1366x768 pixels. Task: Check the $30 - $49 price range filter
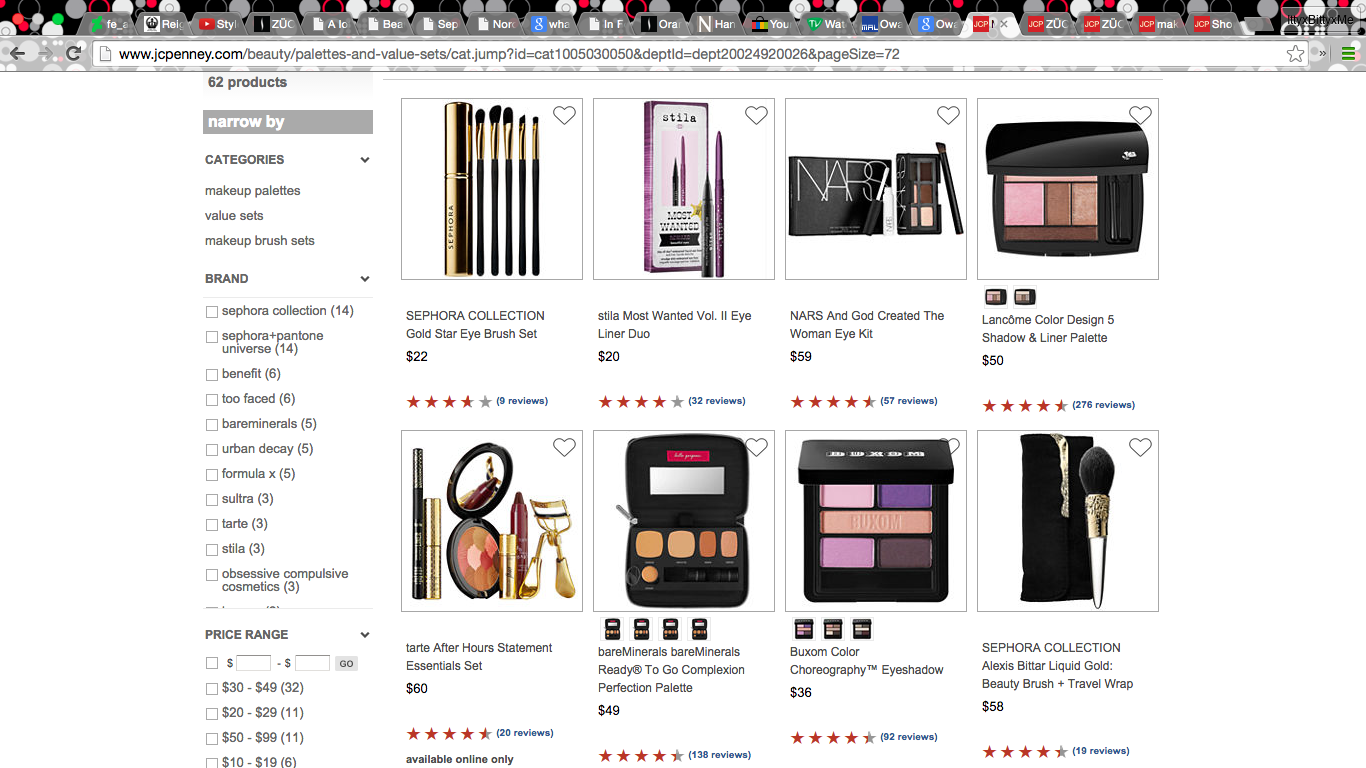tap(211, 687)
